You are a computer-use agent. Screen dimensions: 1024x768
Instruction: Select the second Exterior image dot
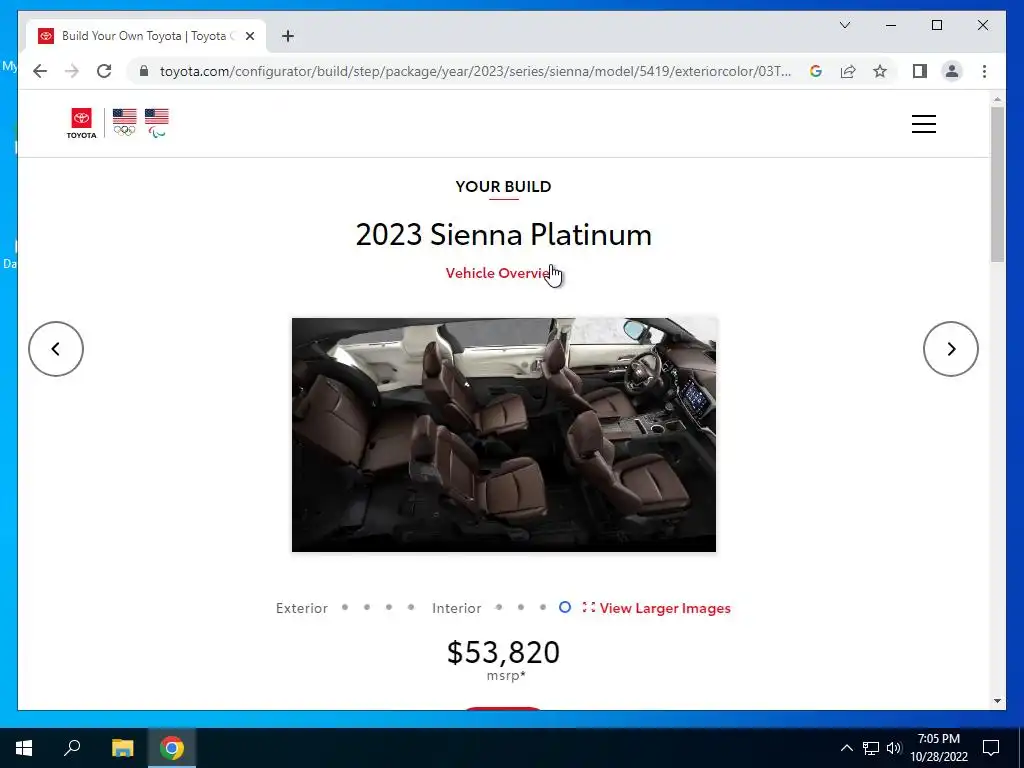click(367, 607)
